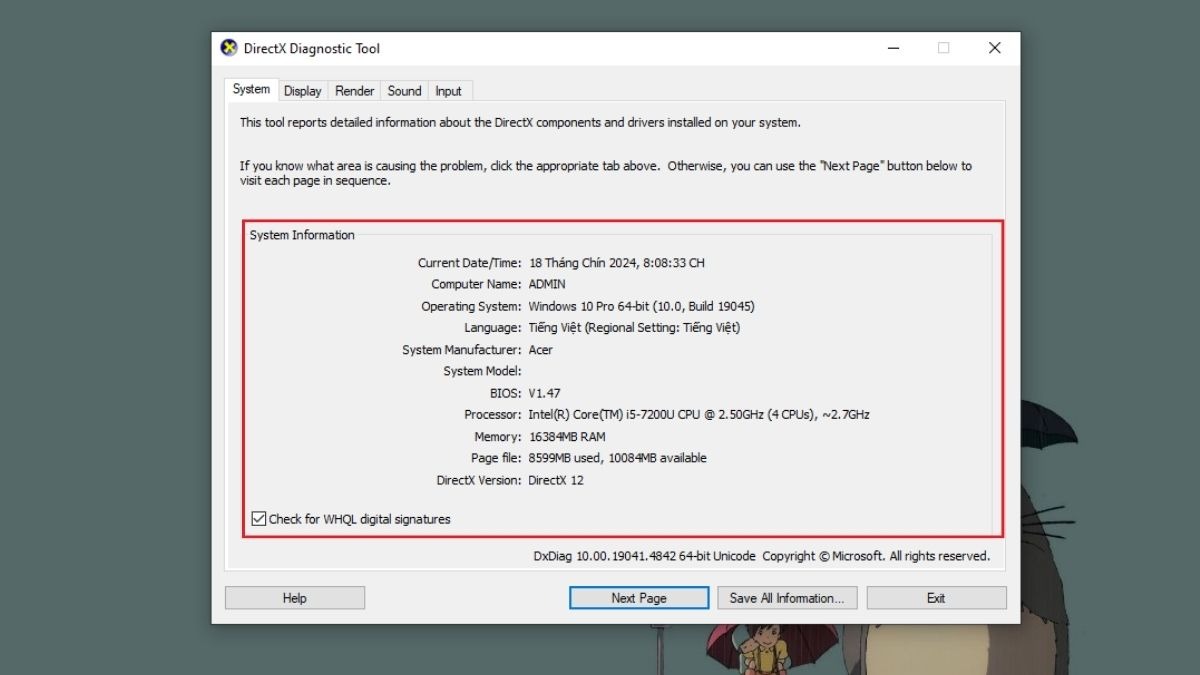This screenshot has height=675, width=1200.
Task: Click Save All Information button
Action: [787, 598]
